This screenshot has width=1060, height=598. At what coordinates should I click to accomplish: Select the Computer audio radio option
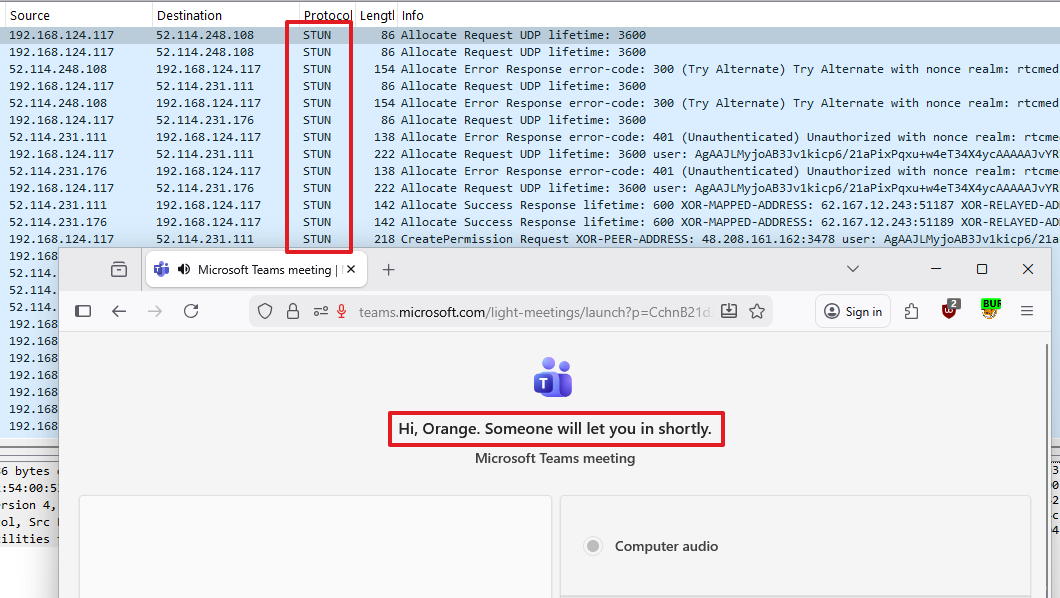(x=594, y=546)
